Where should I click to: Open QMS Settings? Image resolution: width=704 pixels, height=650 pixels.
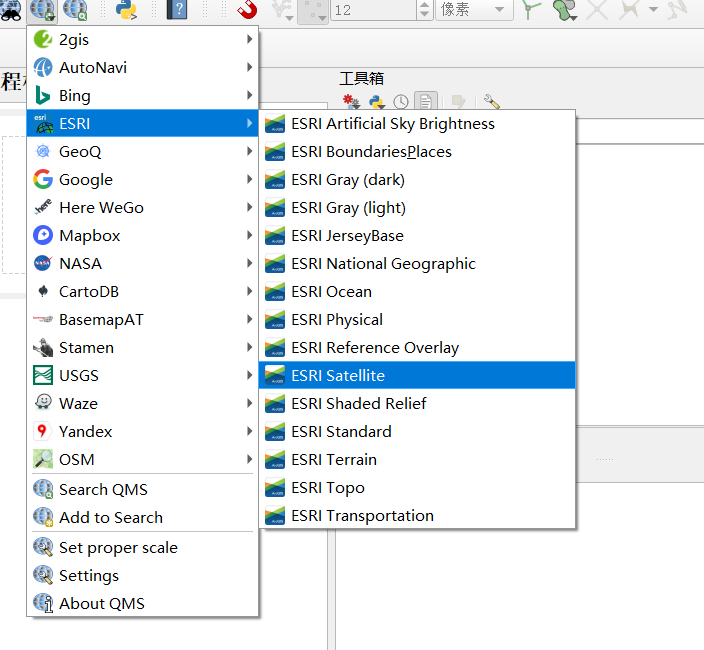pyautogui.click(x=142, y=575)
